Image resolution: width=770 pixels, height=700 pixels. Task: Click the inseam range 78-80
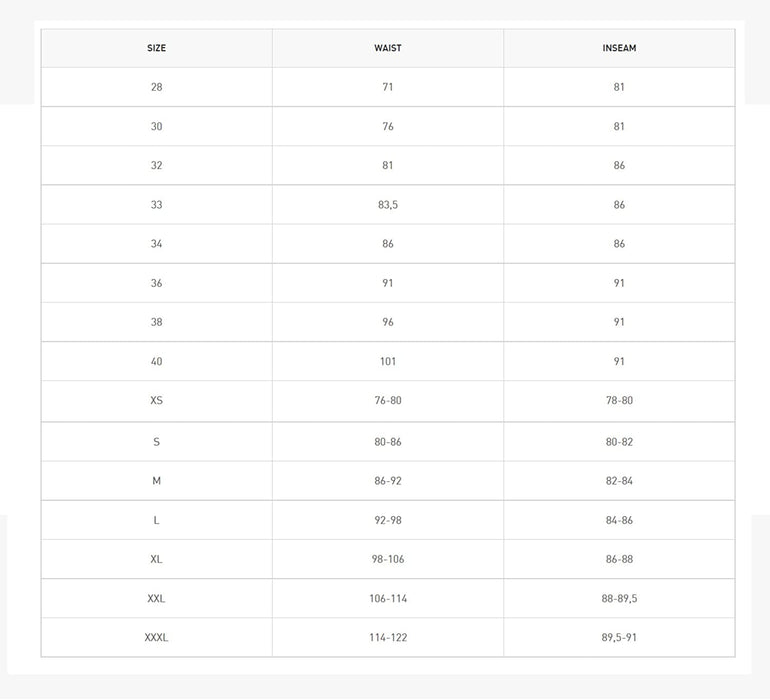[619, 401]
